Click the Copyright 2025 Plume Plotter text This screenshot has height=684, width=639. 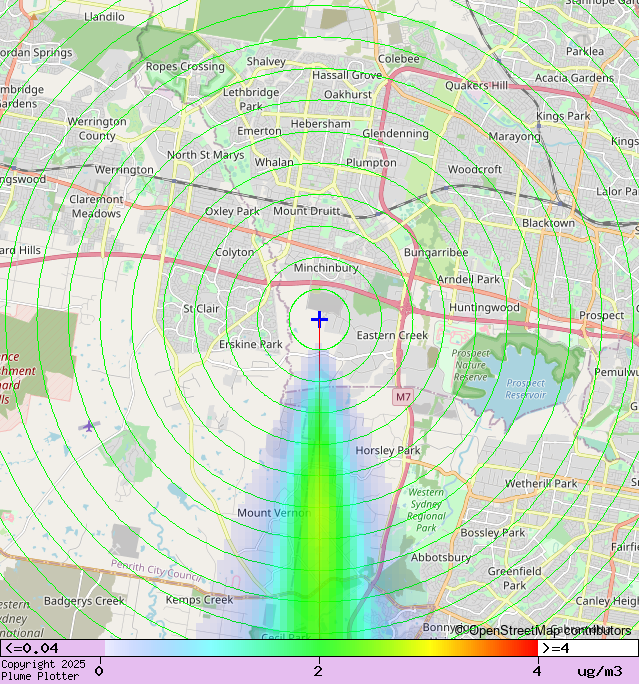tap(43, 670)
